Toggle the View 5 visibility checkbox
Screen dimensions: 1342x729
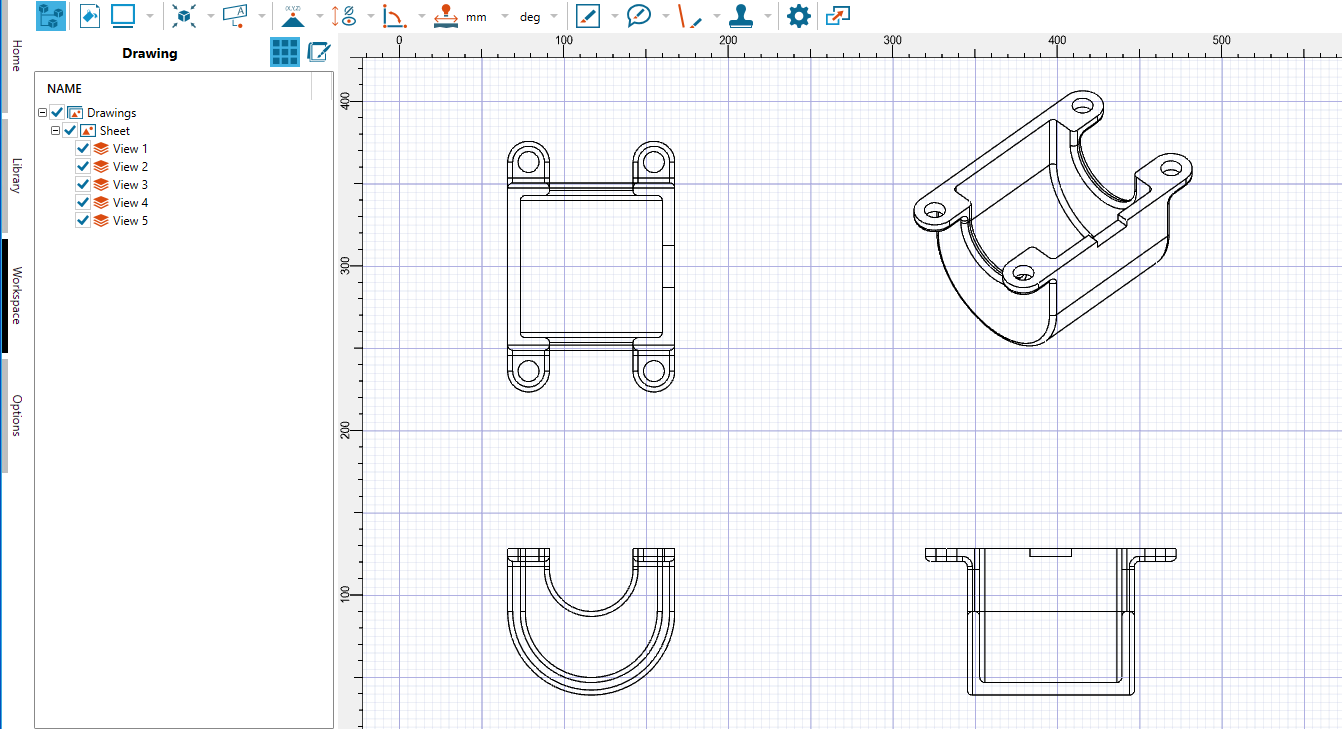tap(83, 221)
